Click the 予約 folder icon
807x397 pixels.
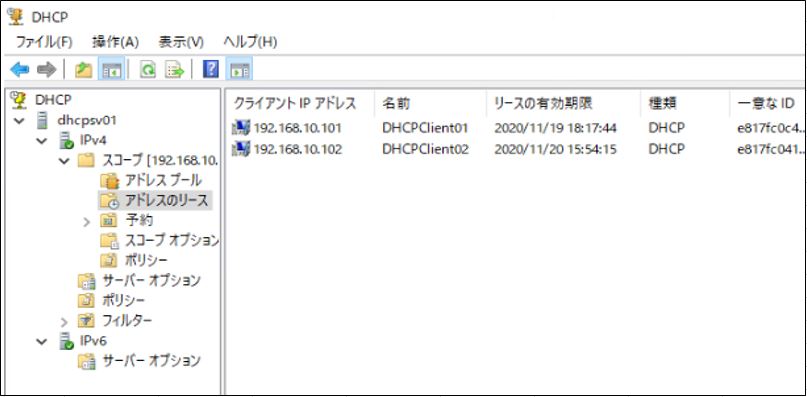[109, 220]
